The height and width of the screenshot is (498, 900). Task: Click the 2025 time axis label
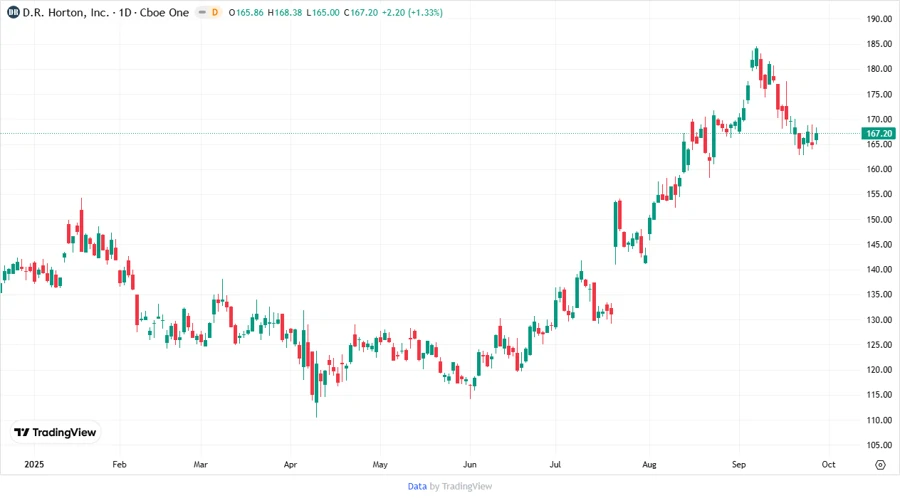34,464
